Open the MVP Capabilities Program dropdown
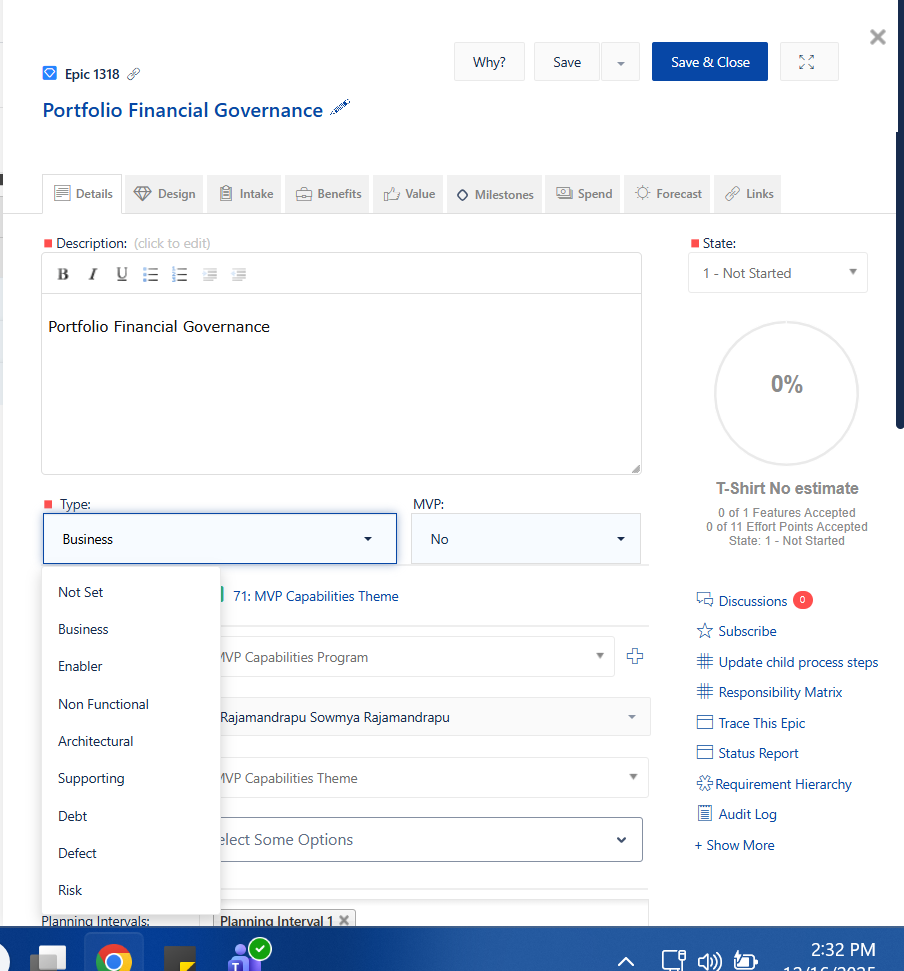The height and width of the screenshot is (971, 904). pyautogui.click(x=418, y=656)
